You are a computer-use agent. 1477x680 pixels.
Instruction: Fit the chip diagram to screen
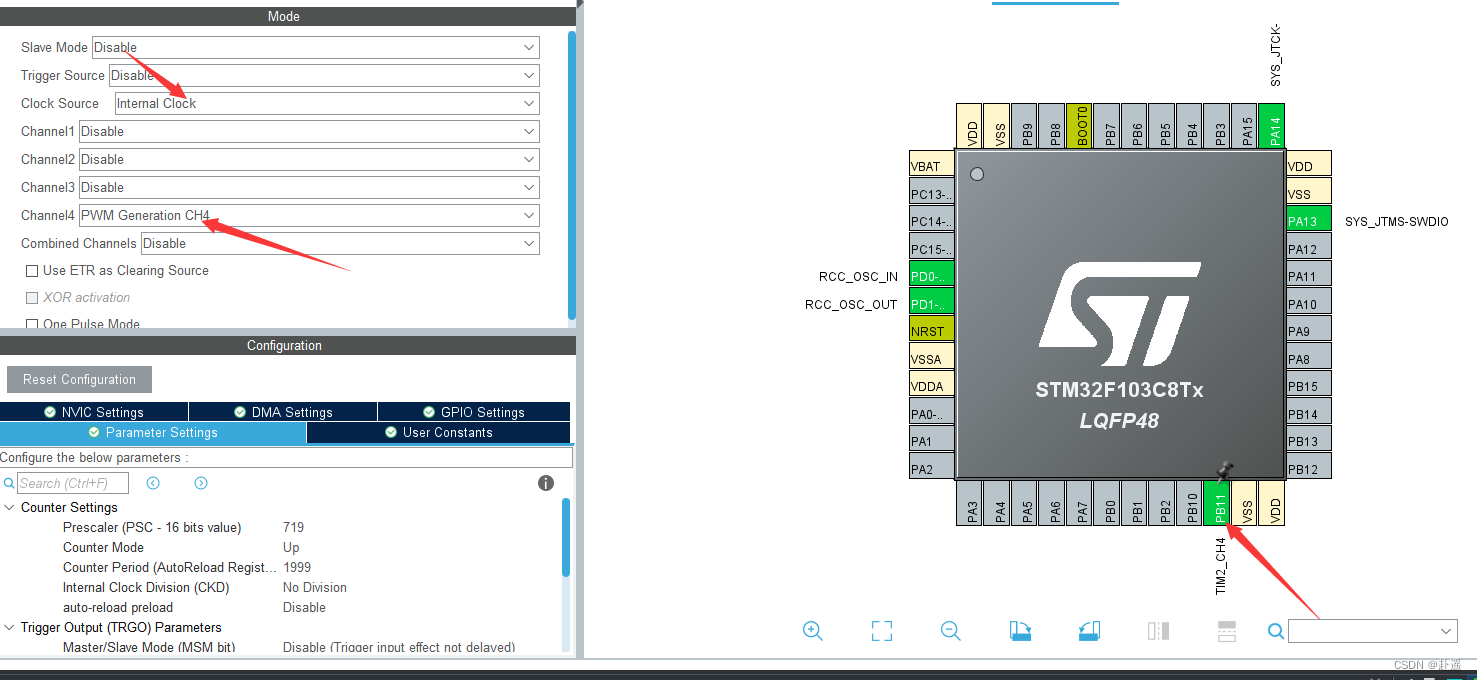pos(881,631)
